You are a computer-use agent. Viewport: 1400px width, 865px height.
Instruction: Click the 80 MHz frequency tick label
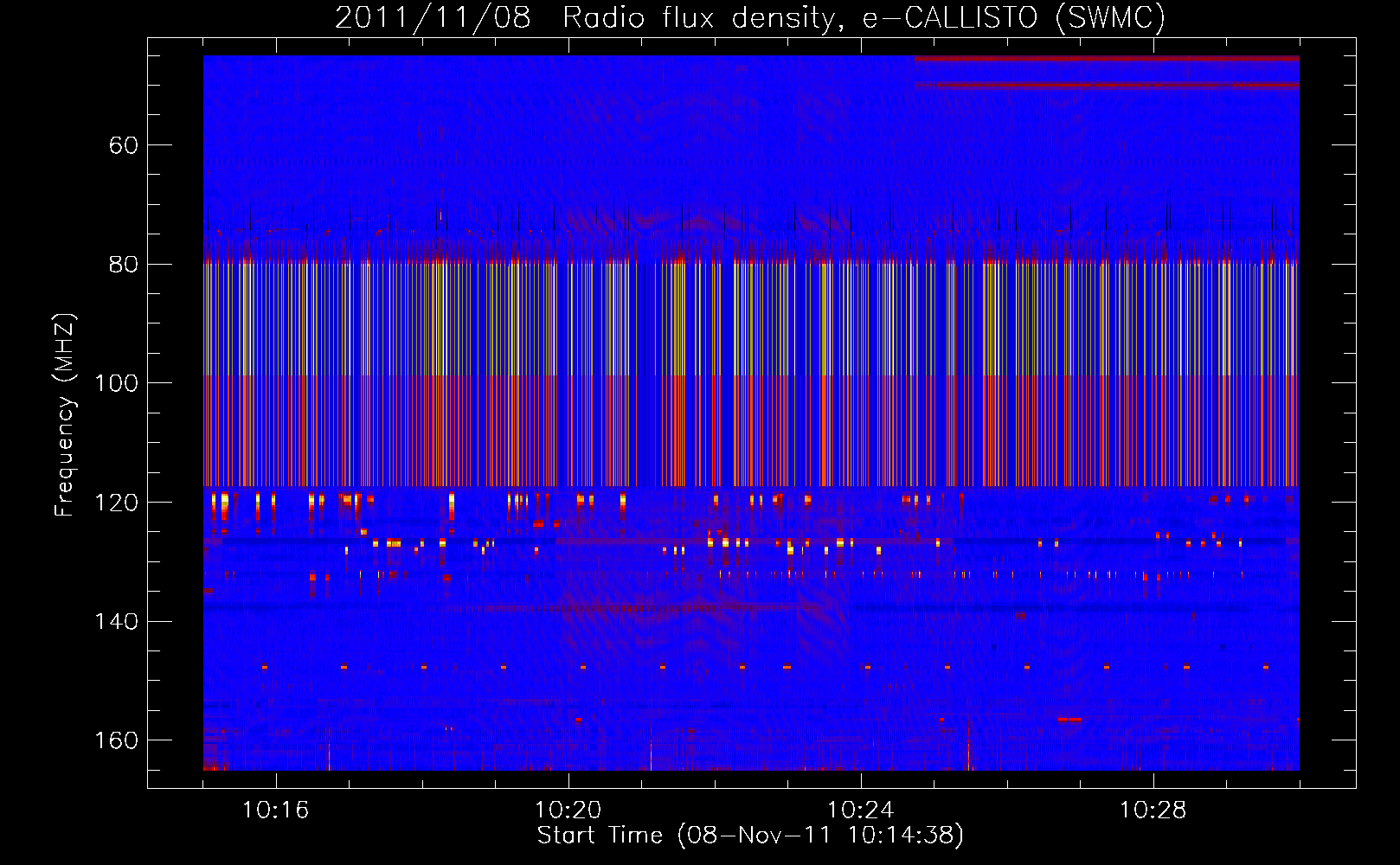coord(124,265)
